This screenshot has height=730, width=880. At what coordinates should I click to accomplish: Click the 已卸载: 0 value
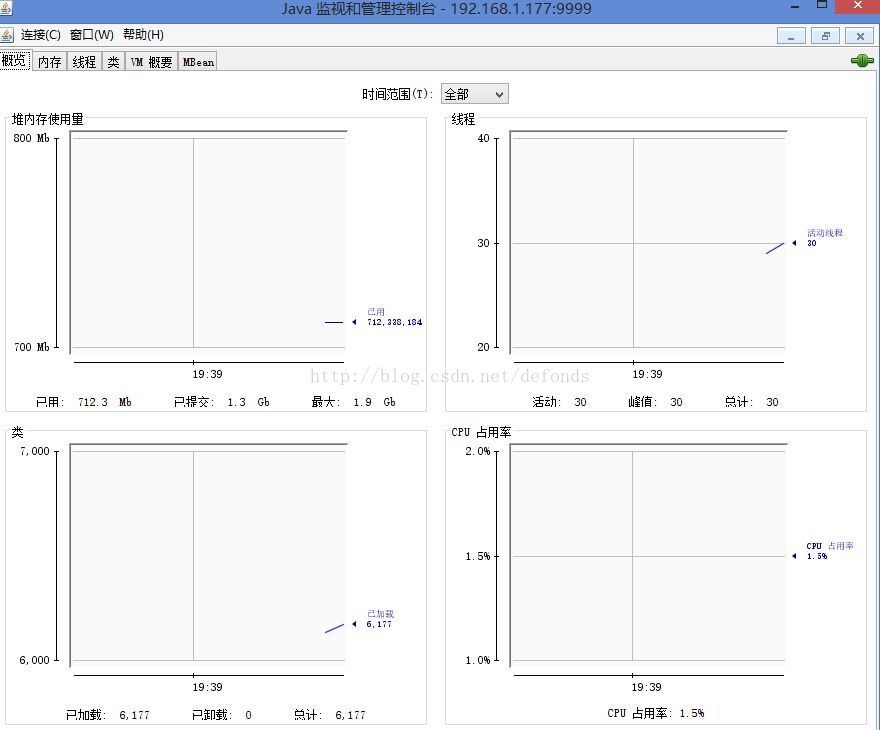[249, 715]
